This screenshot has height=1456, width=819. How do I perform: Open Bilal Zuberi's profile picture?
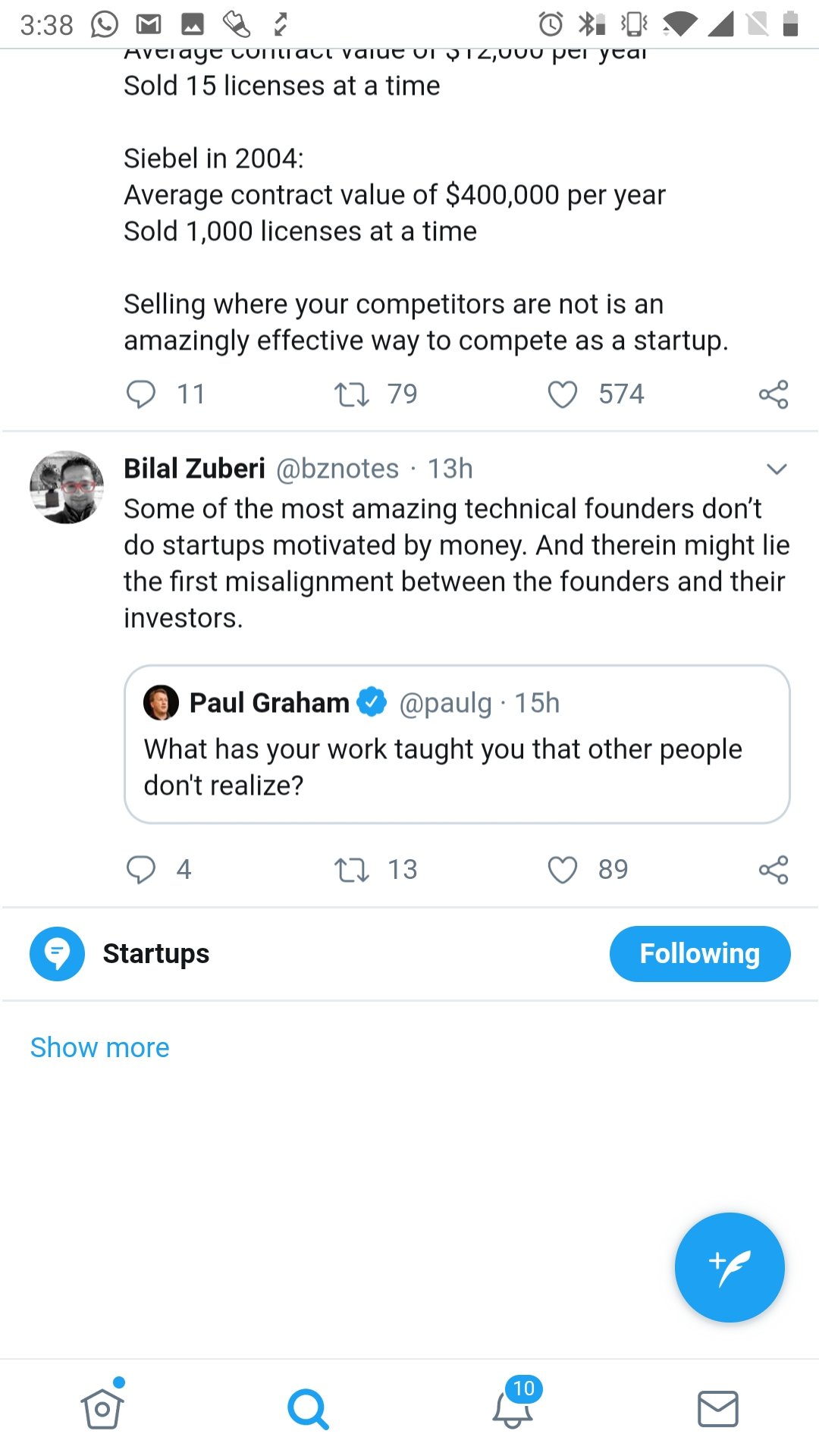point(67,488)
